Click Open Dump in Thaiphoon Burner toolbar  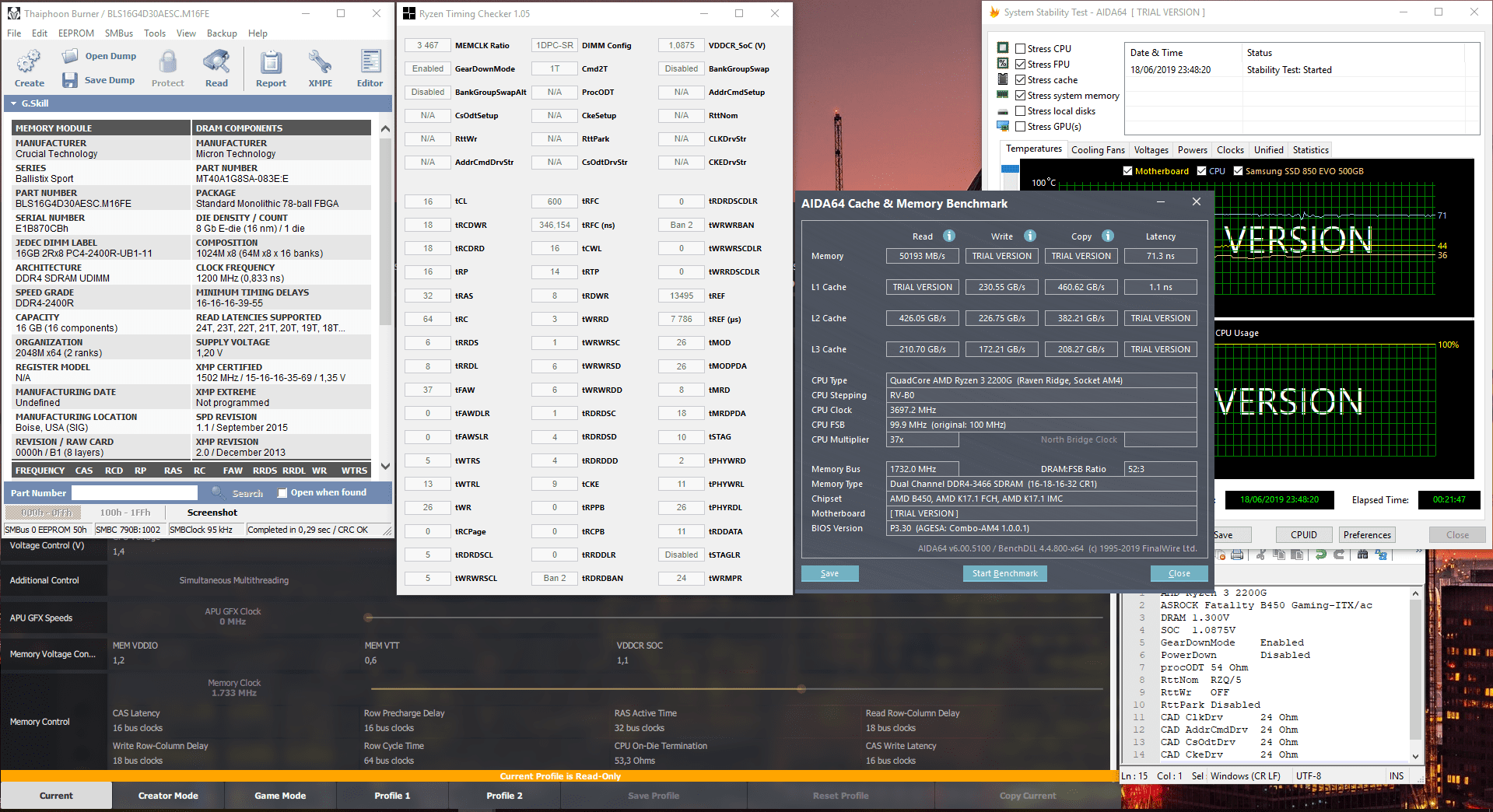point(99,56)
